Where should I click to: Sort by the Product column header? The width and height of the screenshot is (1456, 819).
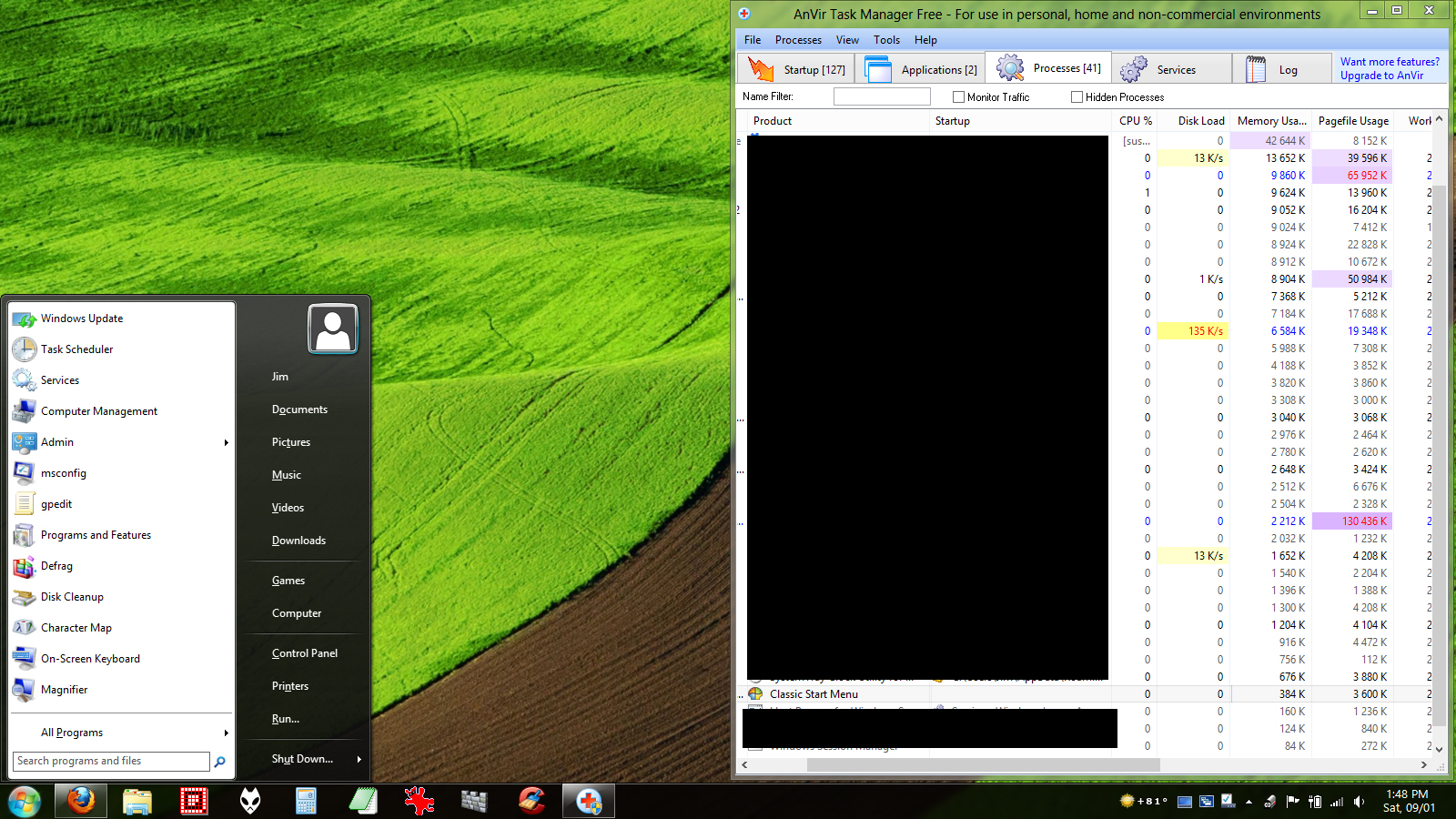point(838,120)
